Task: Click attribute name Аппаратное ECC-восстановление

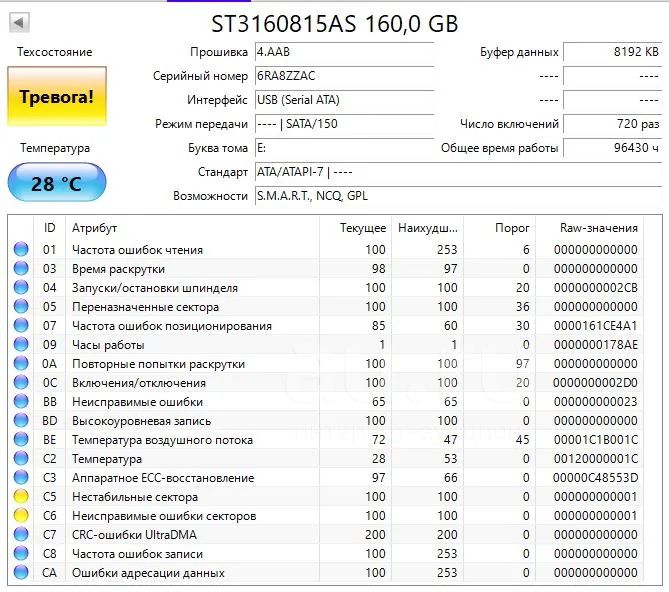Action: pos(163,478)
